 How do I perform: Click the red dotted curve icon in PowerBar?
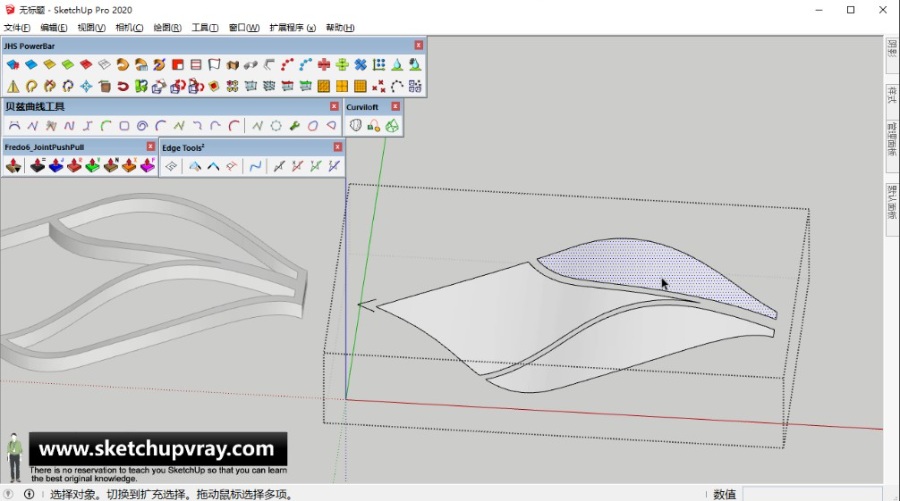point(287,65)
